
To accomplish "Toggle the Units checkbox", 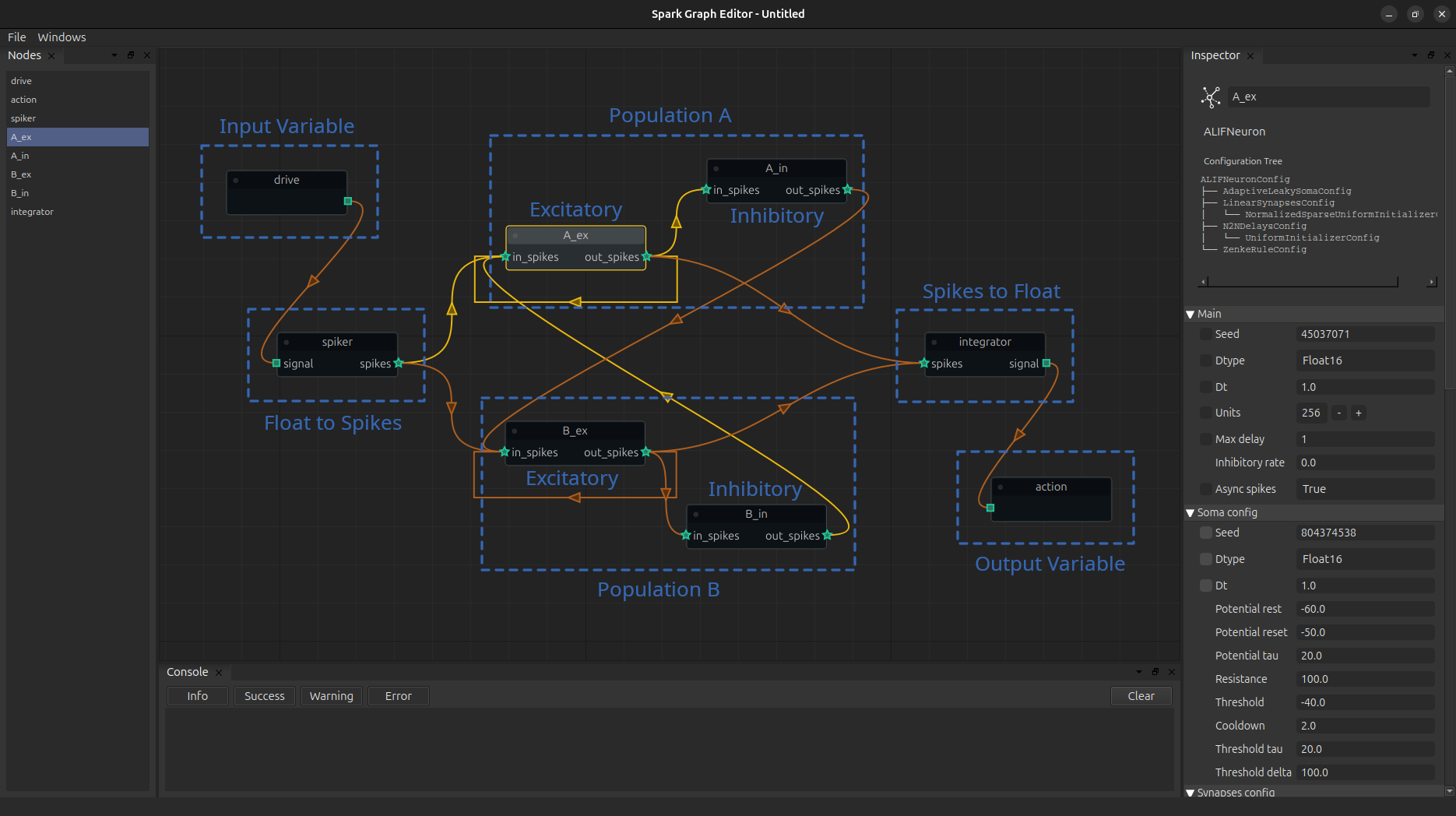I will click(x=1206, y=413).
